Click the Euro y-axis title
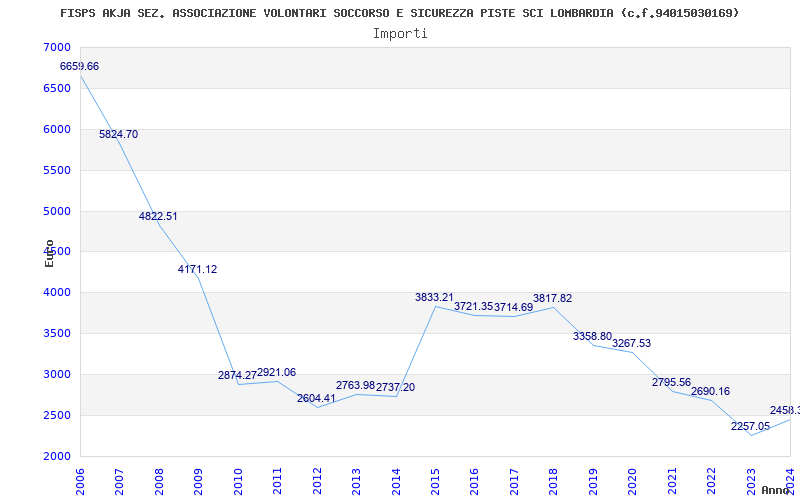This screenshot has height=500, width=800. (49, 254)
